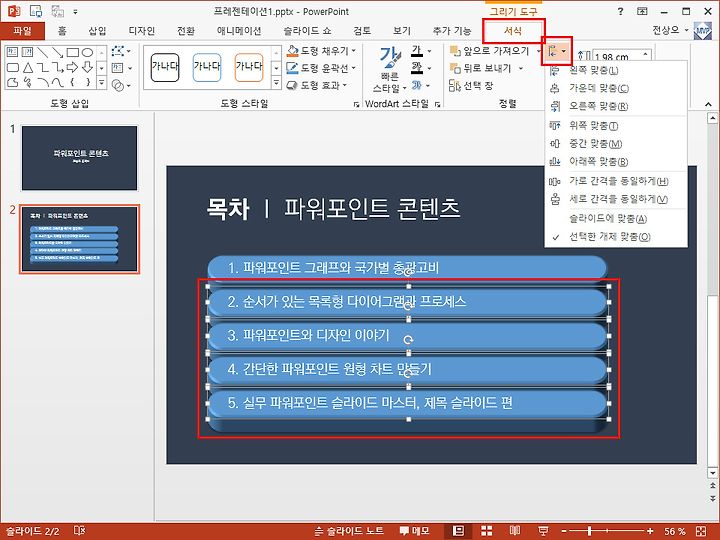
Task: Choose 왼쪽 맞춤 from align menu
Action: pyautogui.click(x=615, y=70)
